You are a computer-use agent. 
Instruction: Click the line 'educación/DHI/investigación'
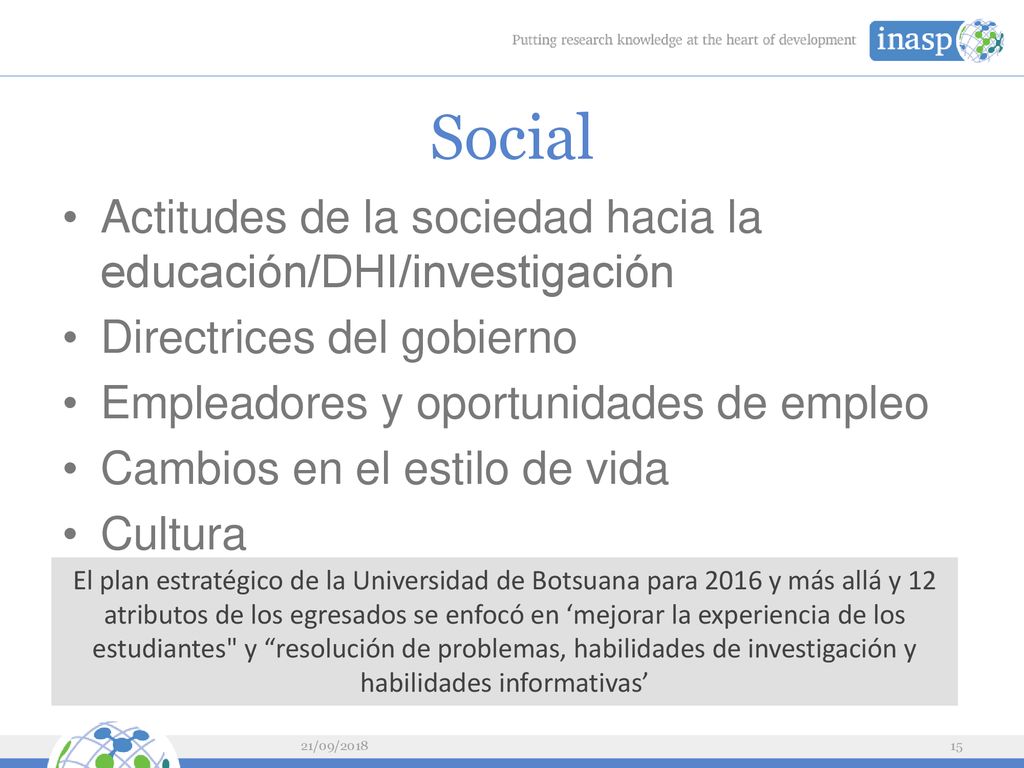[387, 272]
